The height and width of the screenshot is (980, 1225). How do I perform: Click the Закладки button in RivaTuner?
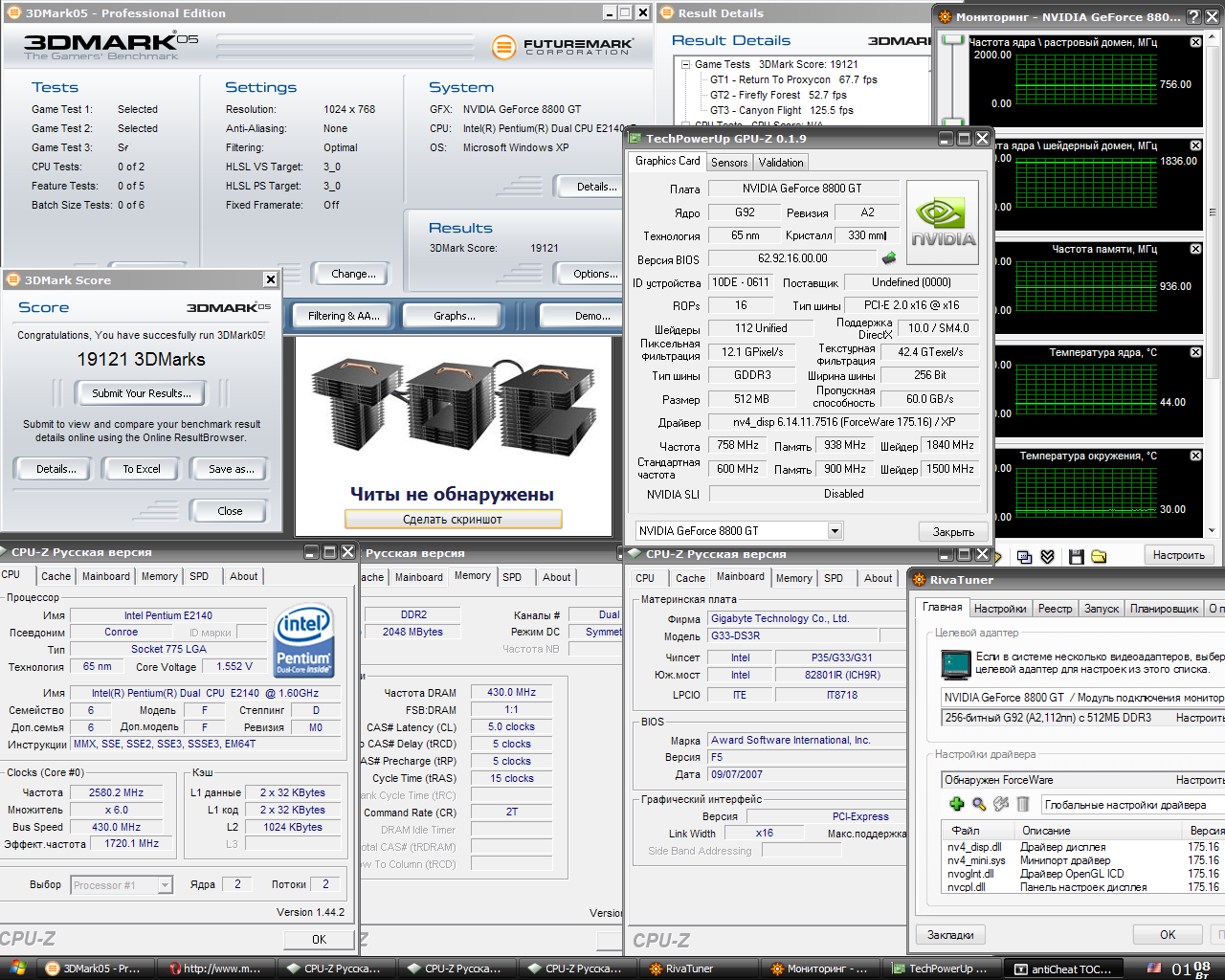[x=951, y=935]
